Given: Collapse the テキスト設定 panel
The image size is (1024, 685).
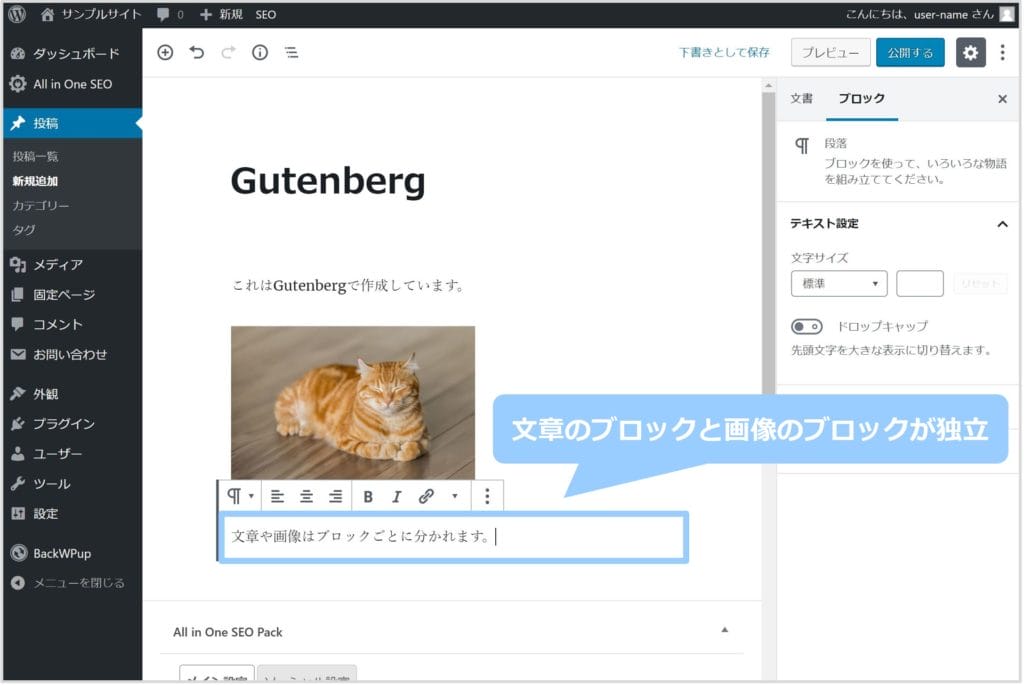Looking at the screenshot, I should click(x=1002, y=224).
